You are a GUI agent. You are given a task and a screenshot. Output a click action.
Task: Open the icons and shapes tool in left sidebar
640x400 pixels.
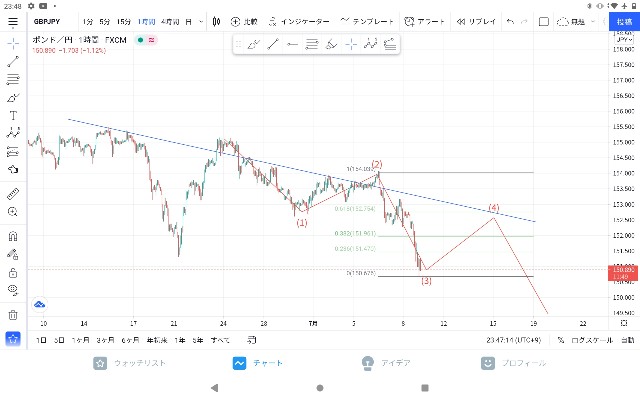(x=13, y=169)
